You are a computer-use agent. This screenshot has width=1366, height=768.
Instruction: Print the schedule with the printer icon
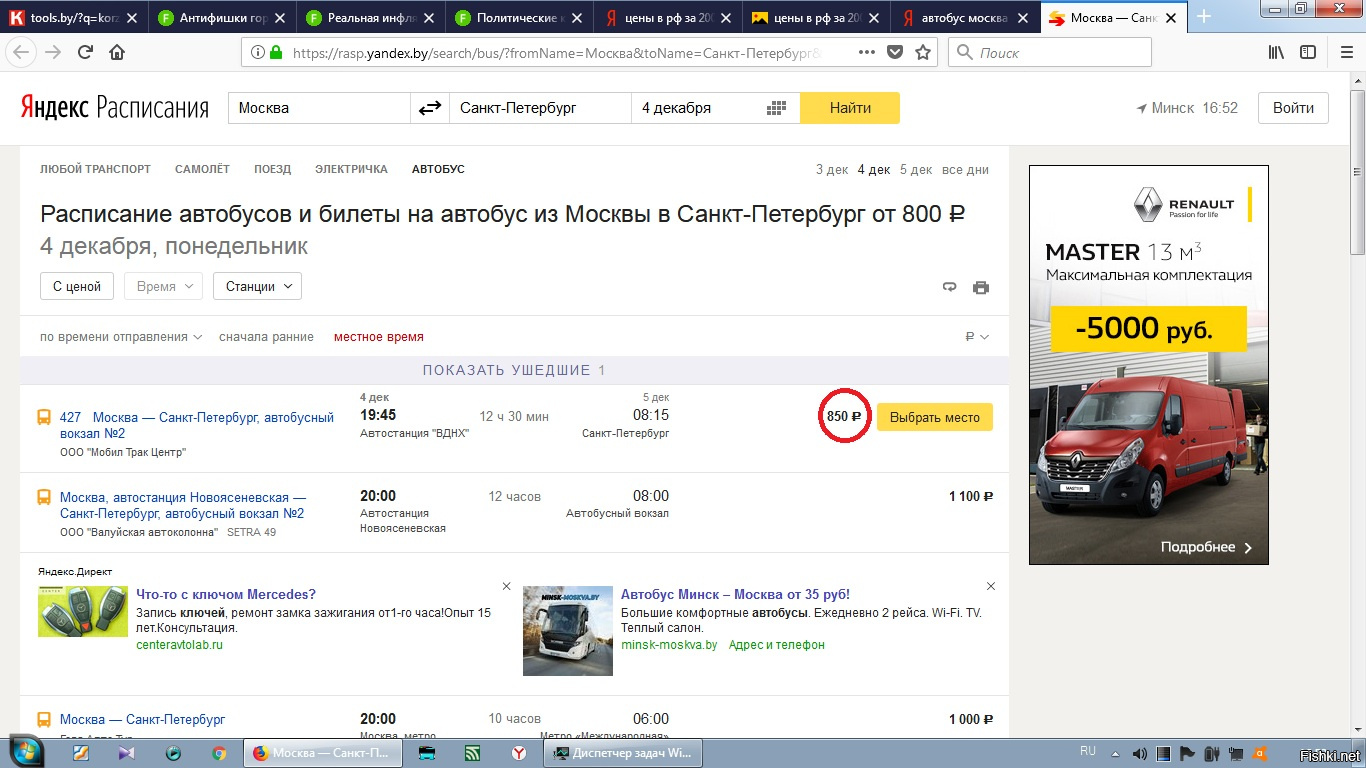pos(981,287)
